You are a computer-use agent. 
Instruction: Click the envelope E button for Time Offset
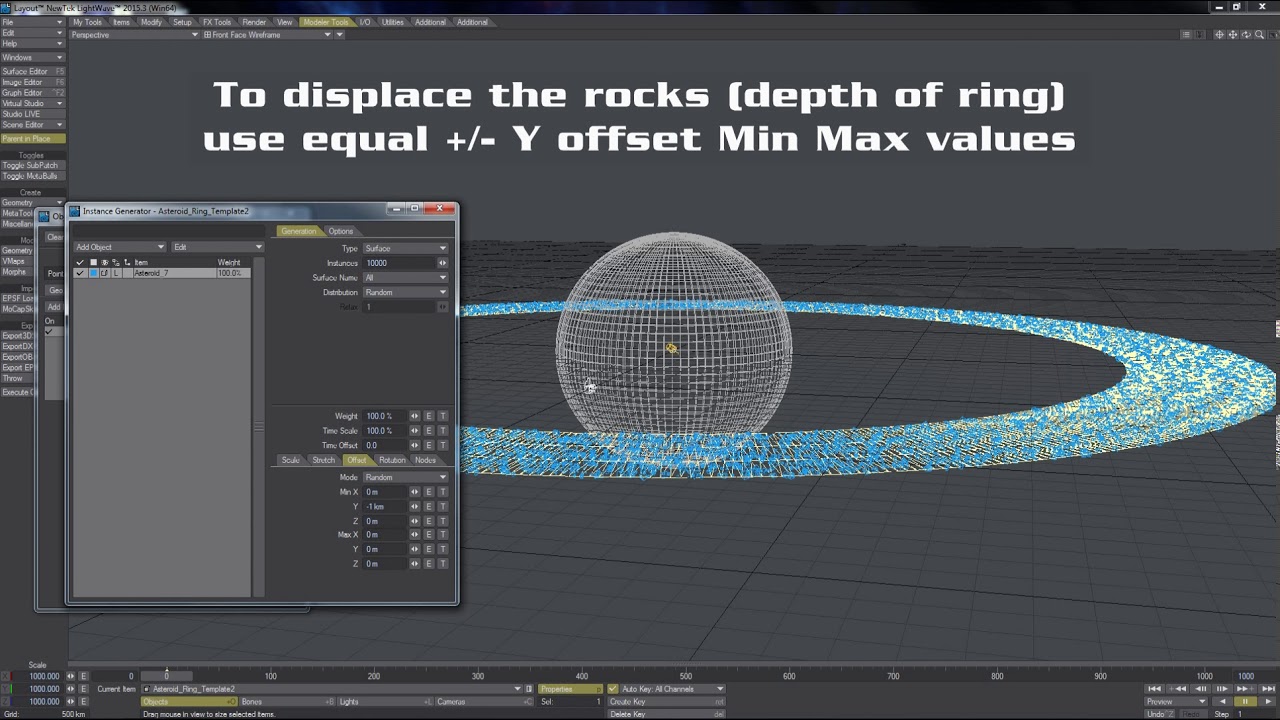pos(429,445)
